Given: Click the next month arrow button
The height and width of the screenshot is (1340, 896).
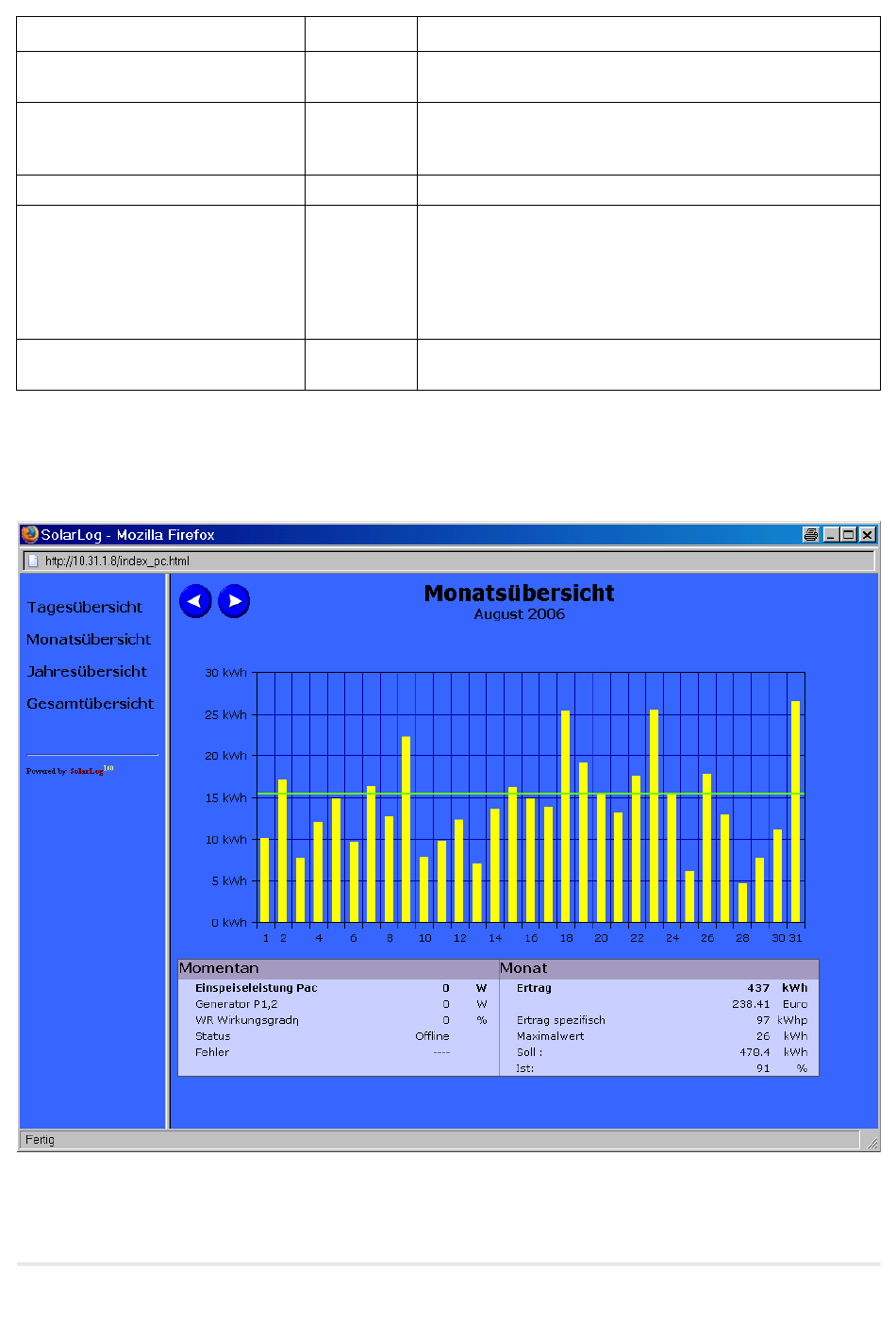Looking at the screenshot, I should pyautogui.click(x=234, y=601).
